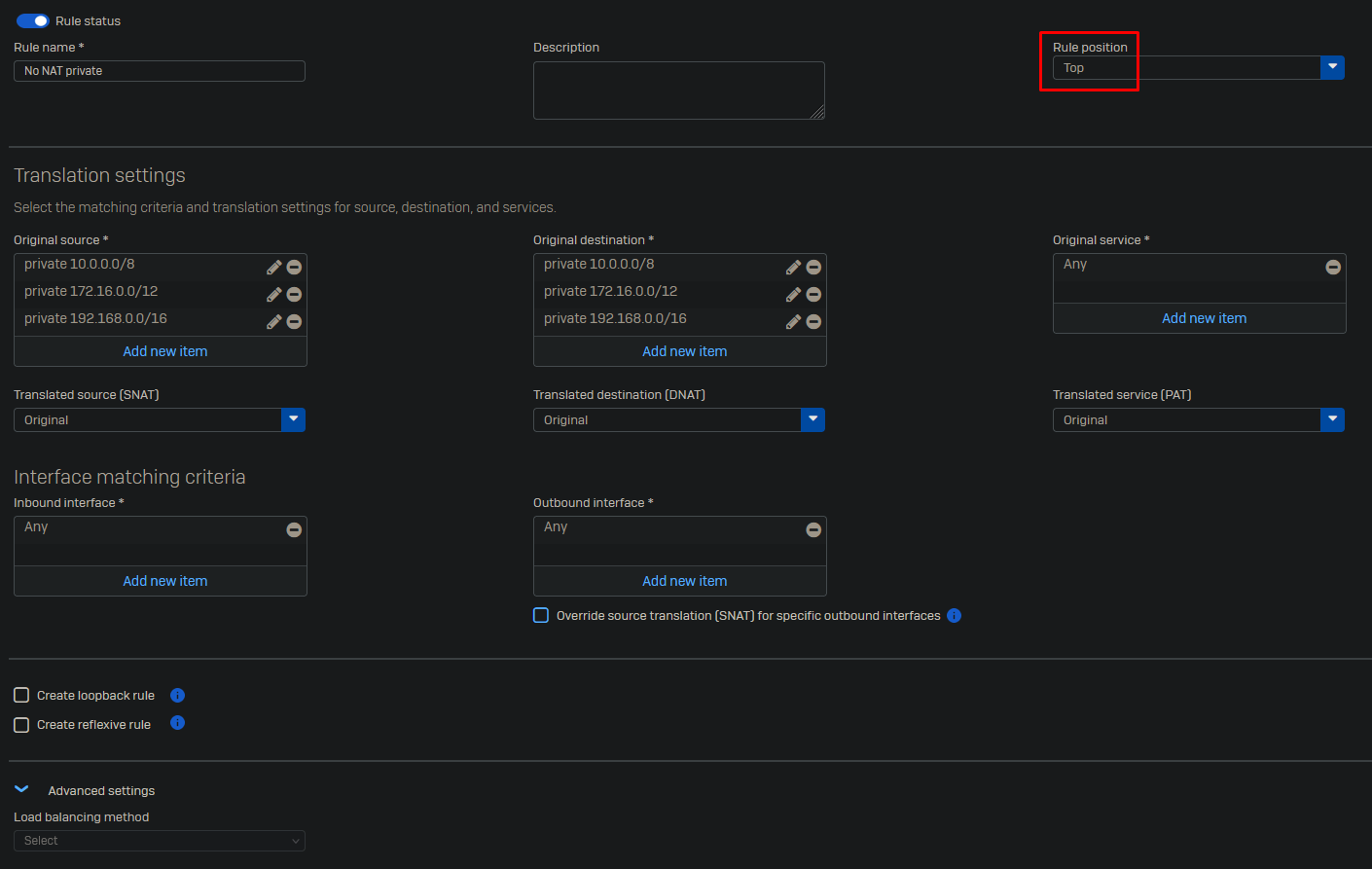Edit private 10.0.0.0/8 in Original source
Image resolution: width=1372 pixels, height=869 pixels.
click(274, 267)
